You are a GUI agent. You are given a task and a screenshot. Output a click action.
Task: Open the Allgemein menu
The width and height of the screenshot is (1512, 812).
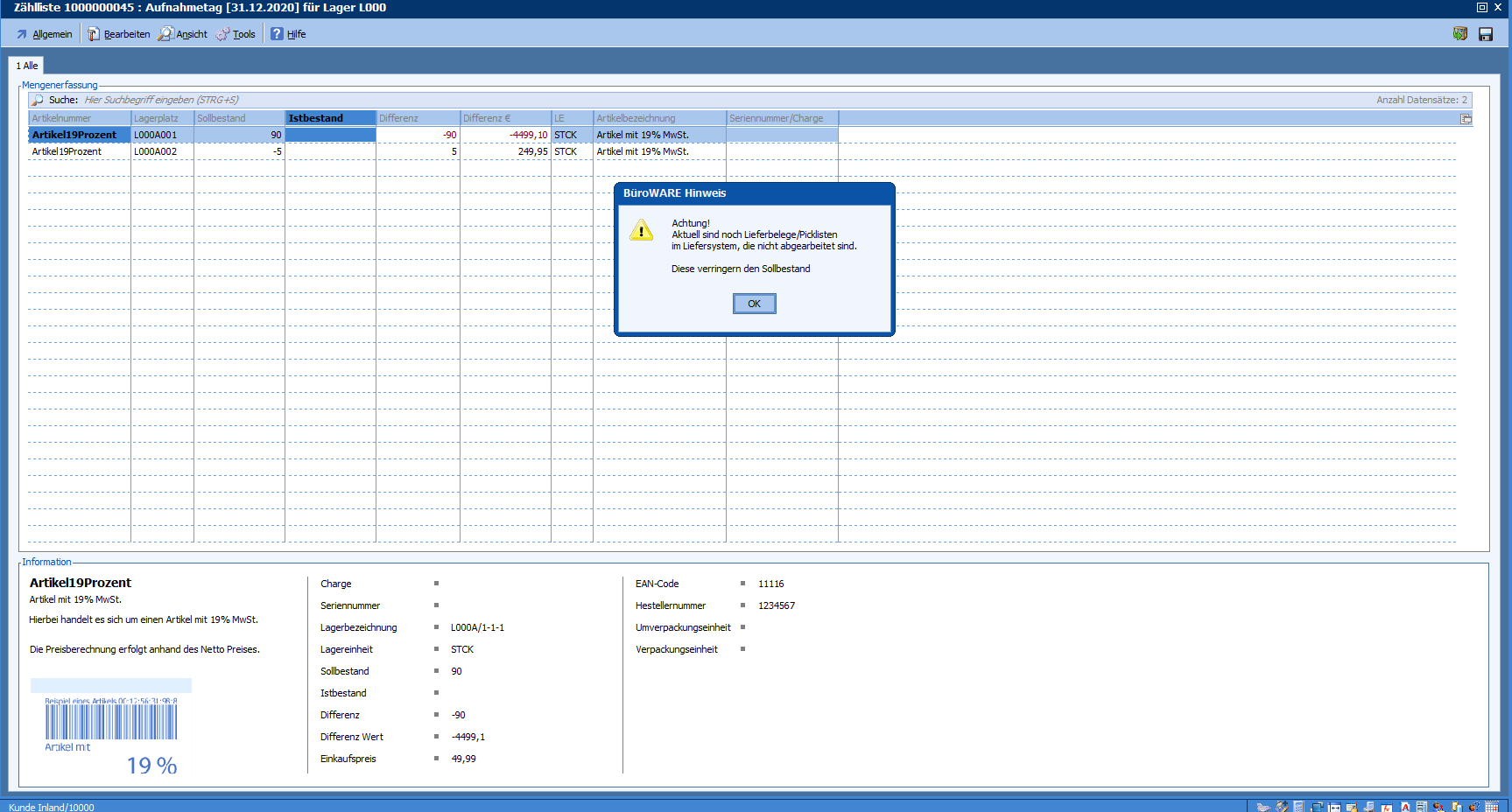point(45,34)
